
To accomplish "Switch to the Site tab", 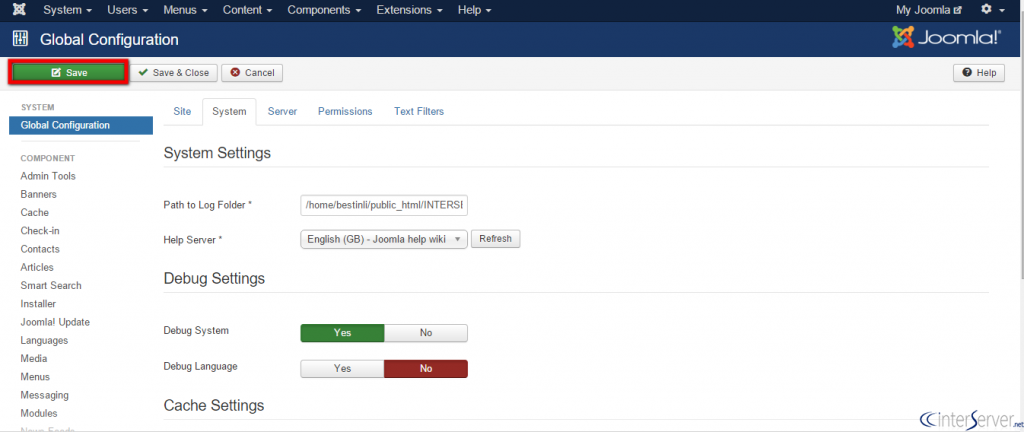I will coord(182,112).
